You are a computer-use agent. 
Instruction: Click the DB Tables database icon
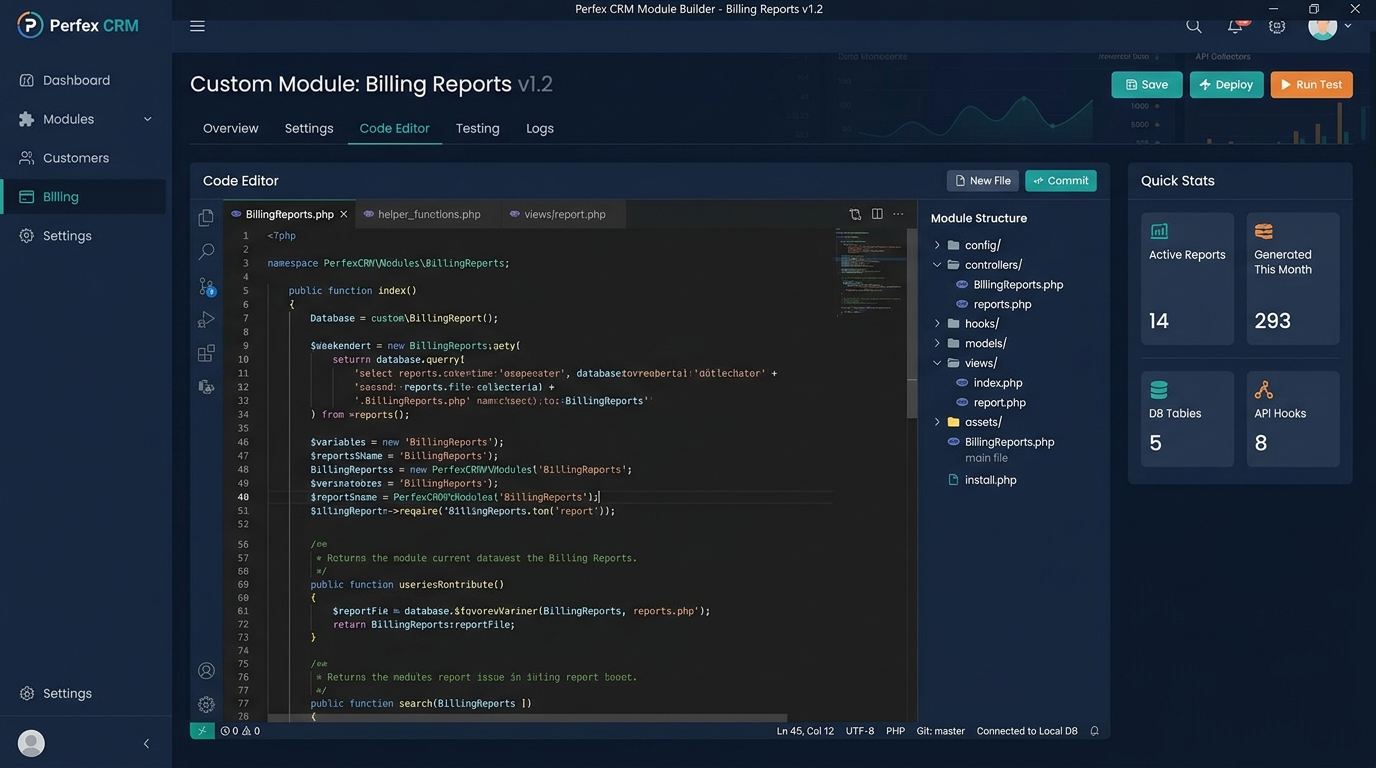point(1159,390)
